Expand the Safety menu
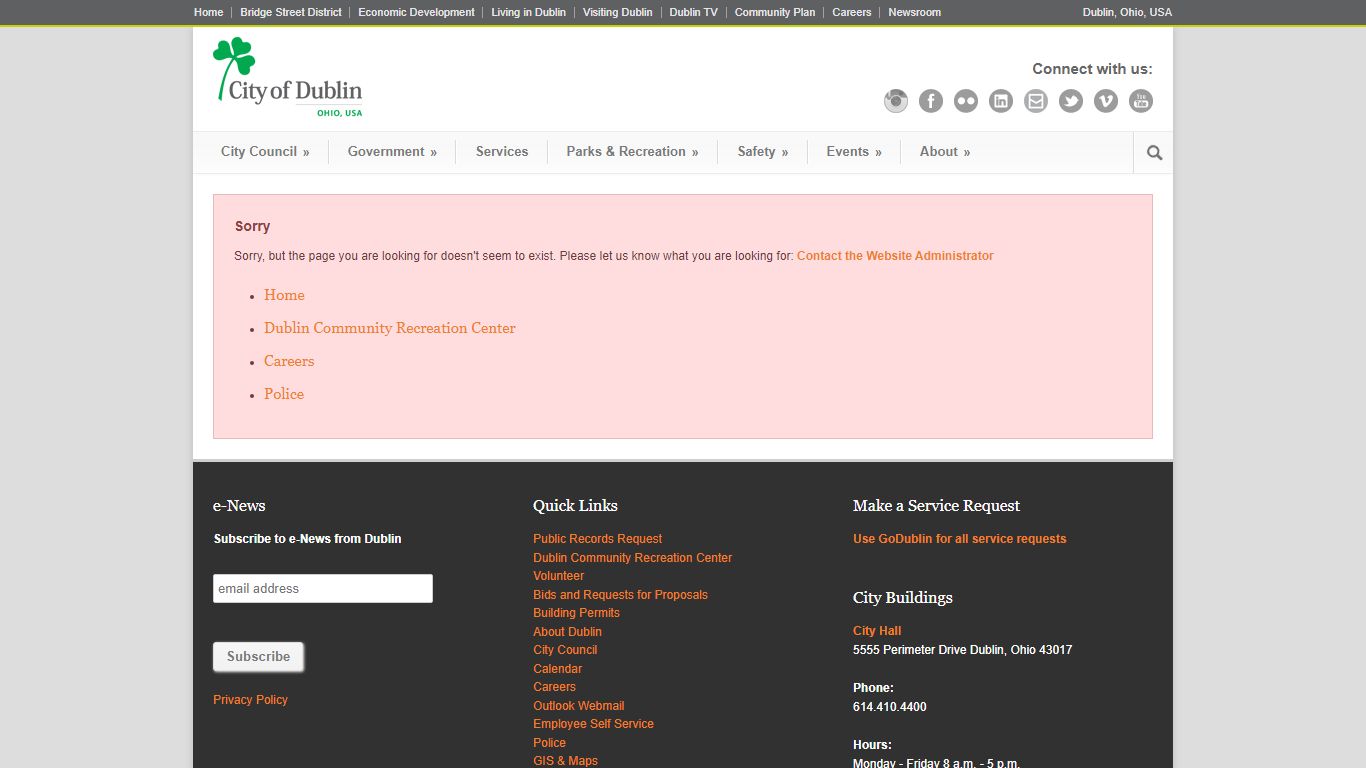This screenshot has width=1366, height=768. (763, 152)
